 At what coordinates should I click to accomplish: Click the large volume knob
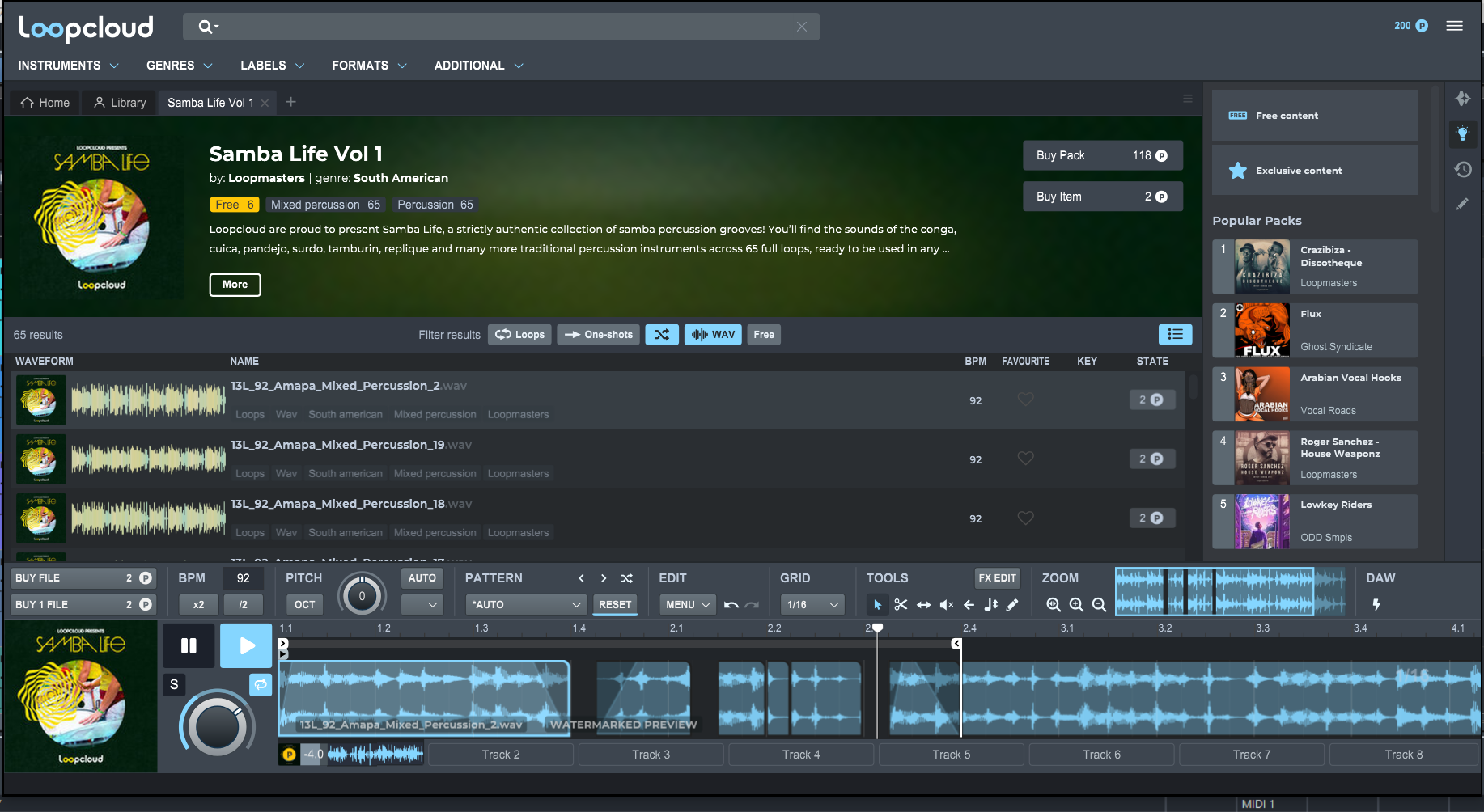(217, 726)
